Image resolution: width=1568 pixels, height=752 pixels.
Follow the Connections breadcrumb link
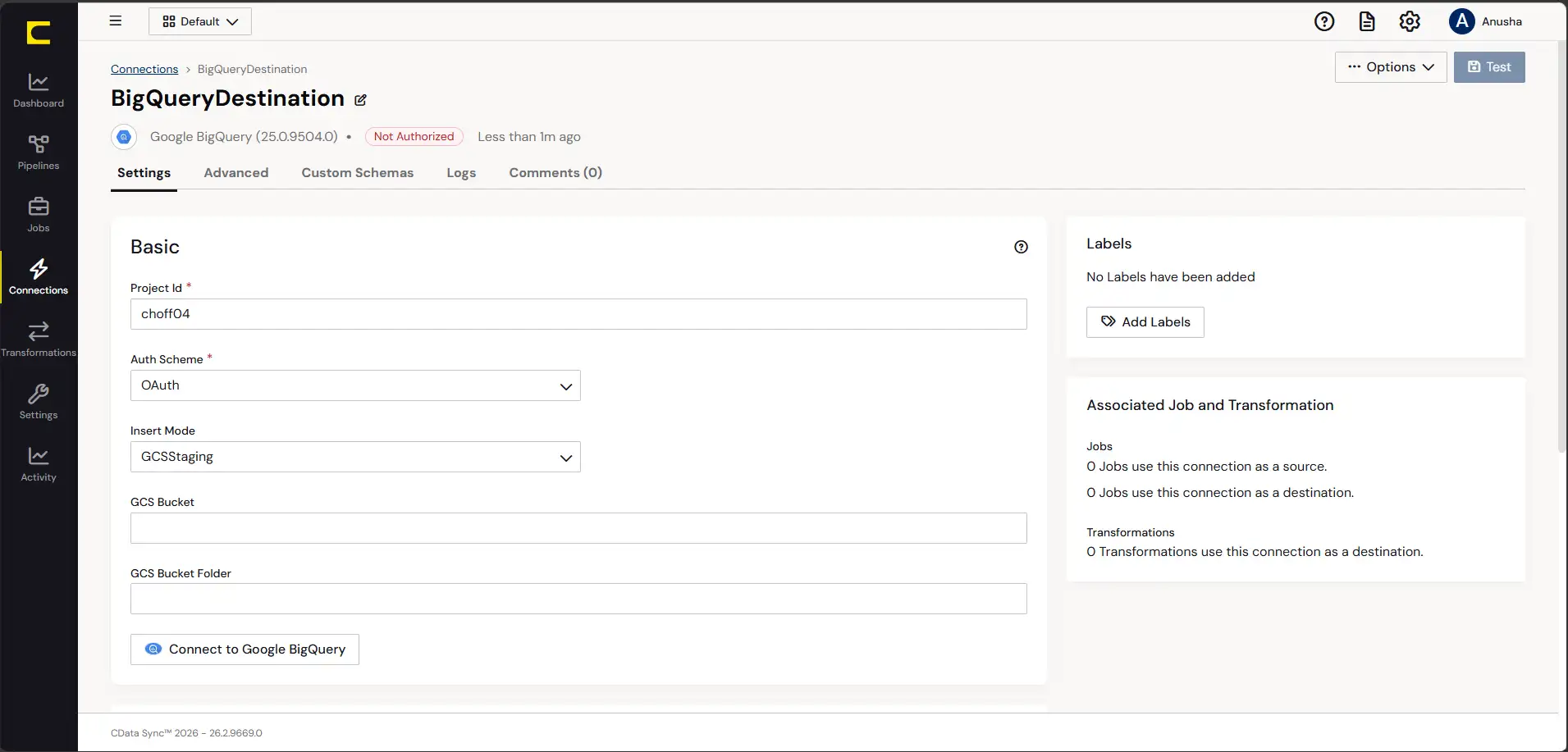pos(144,70)
